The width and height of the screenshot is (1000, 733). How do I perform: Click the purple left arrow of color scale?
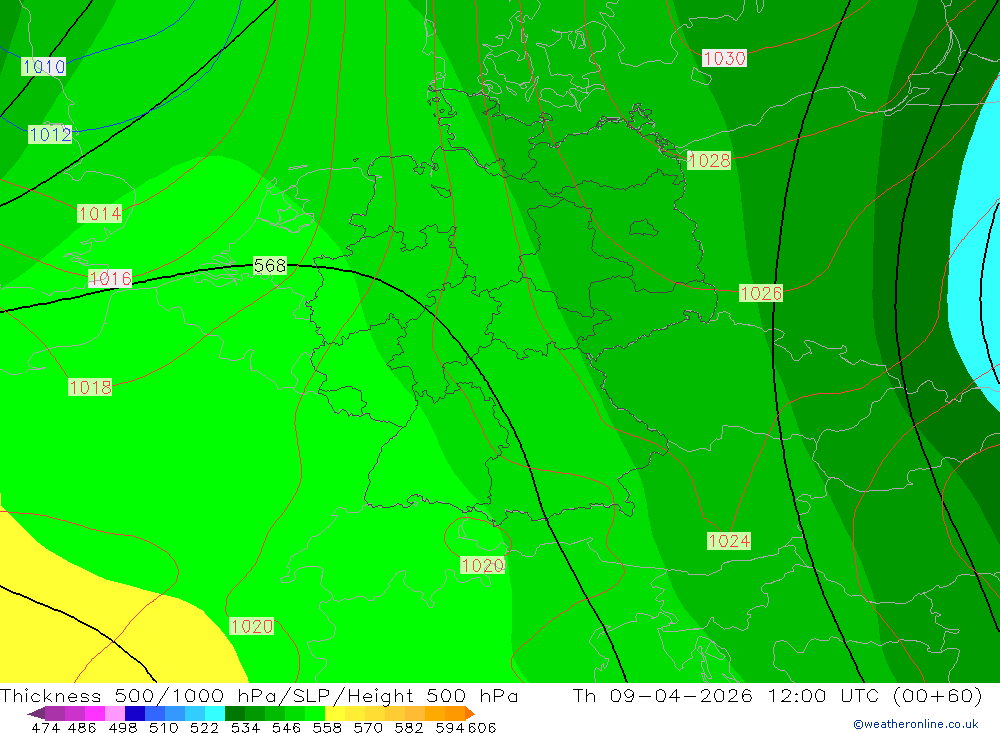tap(36, 713)
